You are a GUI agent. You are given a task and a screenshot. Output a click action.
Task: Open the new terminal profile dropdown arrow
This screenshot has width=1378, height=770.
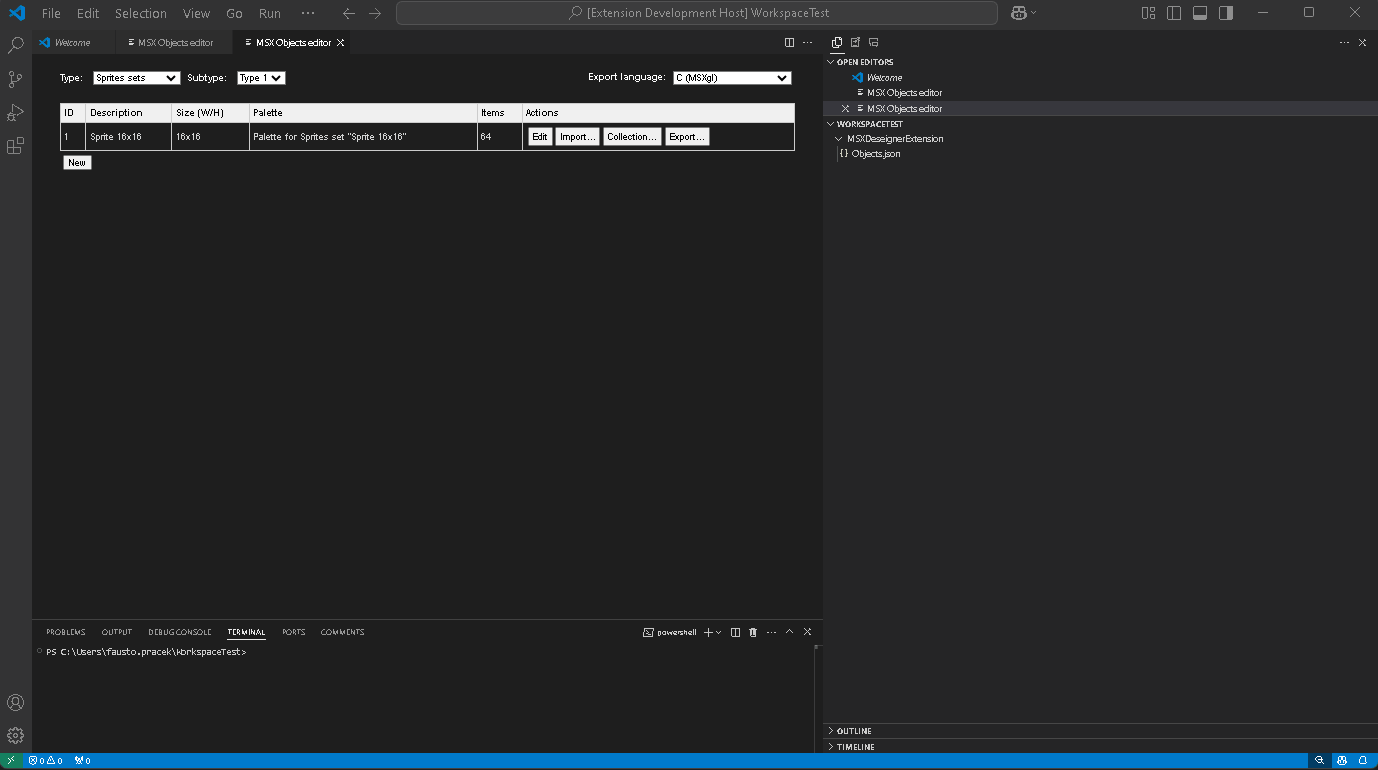(x=718, y=632)
